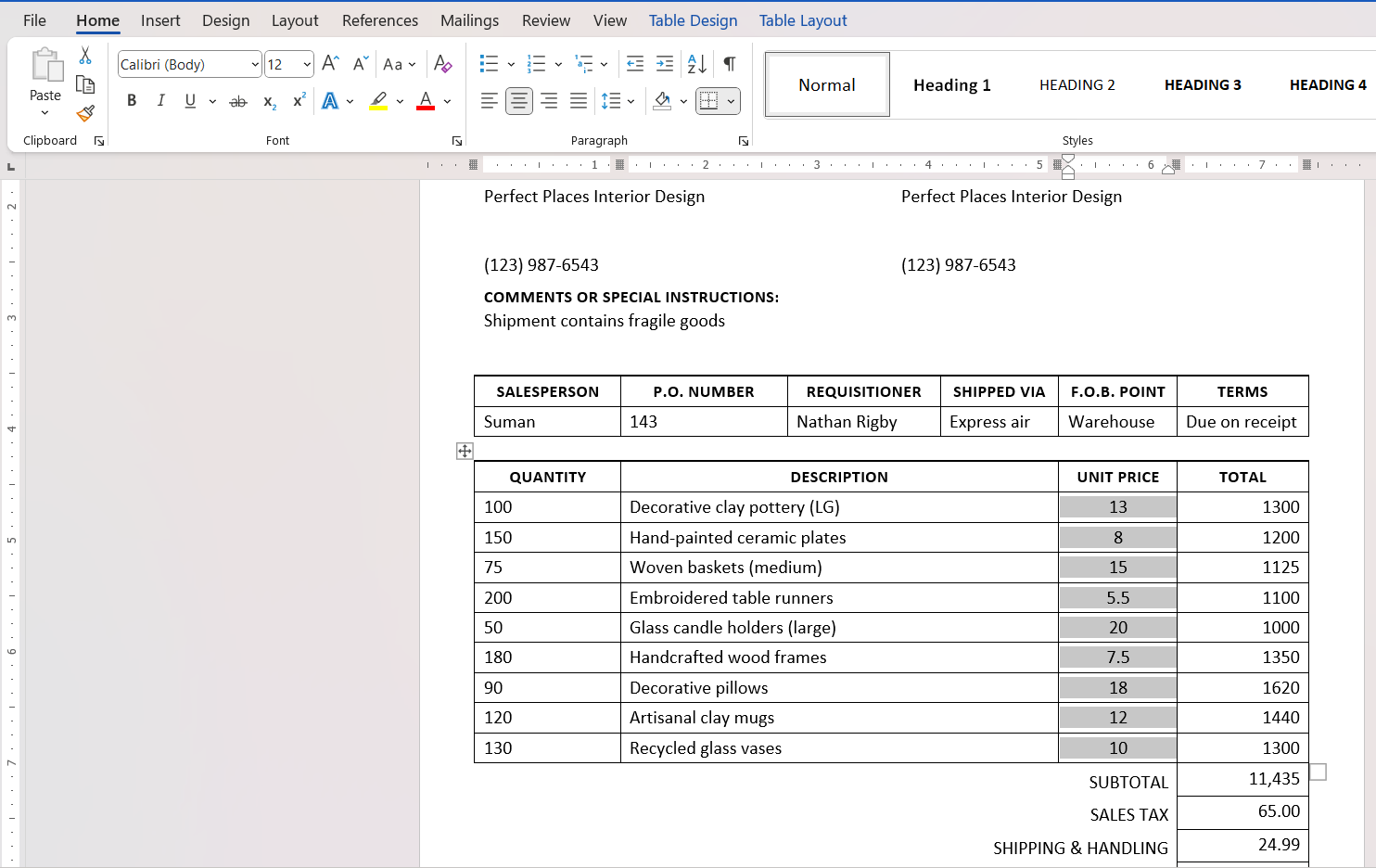The width and height of the screenshot is (1376, 868).
Task: Switch to the Table Layout tab
Action: tap(803, 20)
